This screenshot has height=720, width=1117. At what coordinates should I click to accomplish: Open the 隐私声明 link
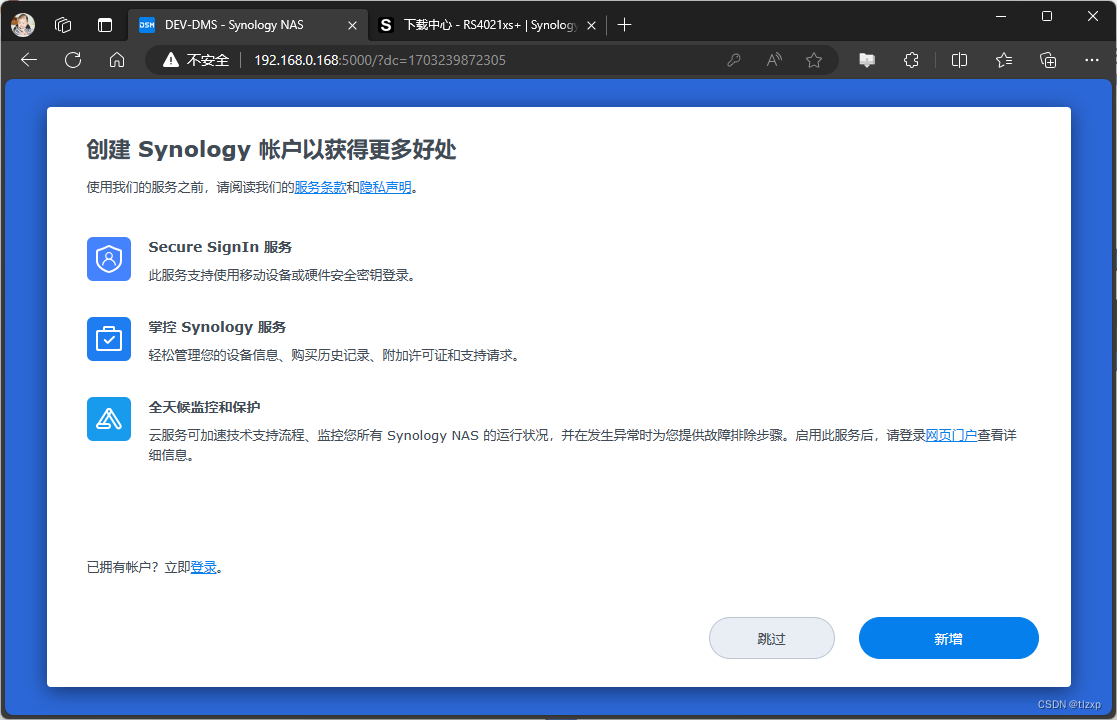pyautogui.click(x=385, y=187)
